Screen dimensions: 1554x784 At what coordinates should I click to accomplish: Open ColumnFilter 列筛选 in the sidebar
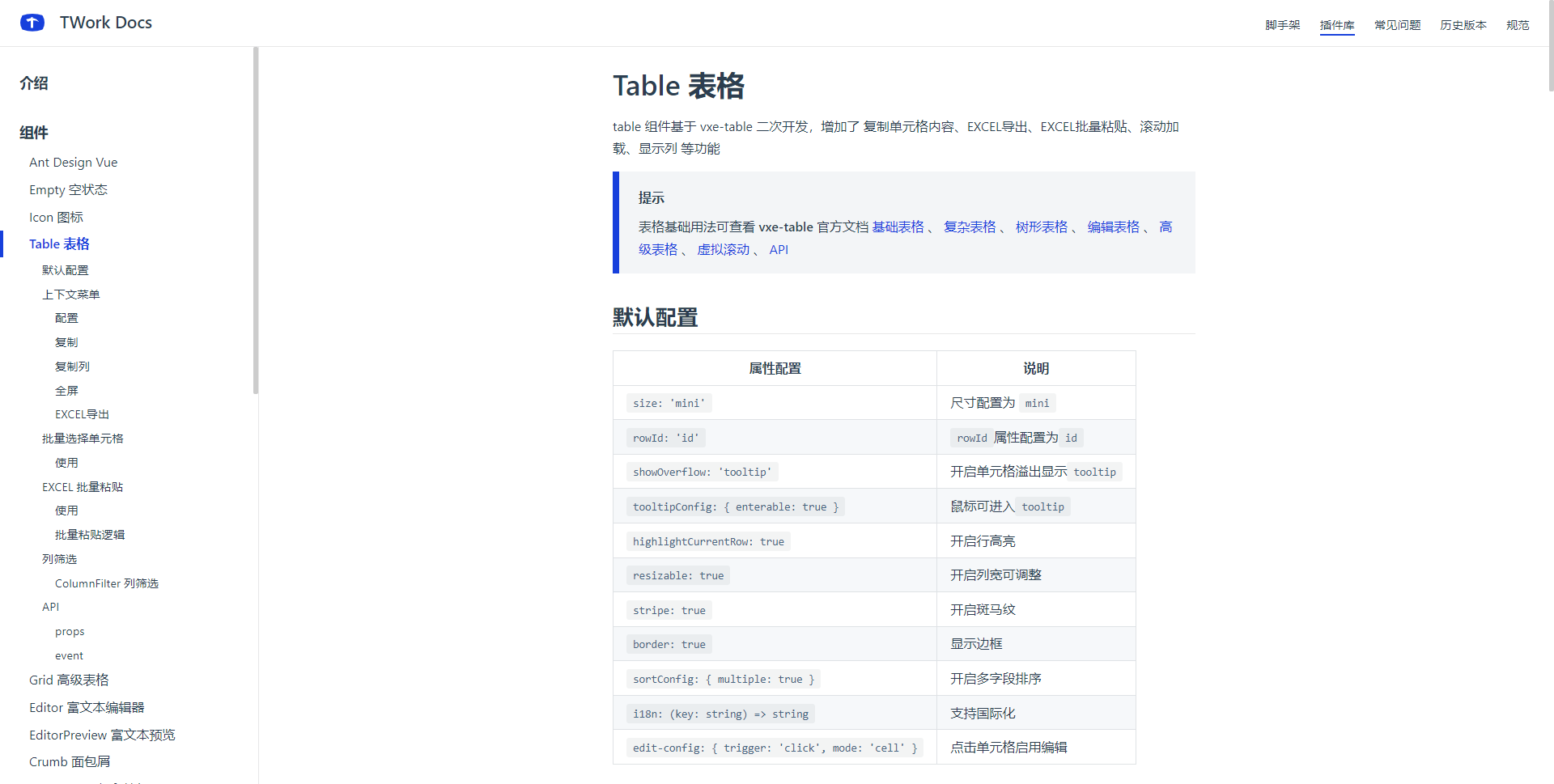click(106, 583)
